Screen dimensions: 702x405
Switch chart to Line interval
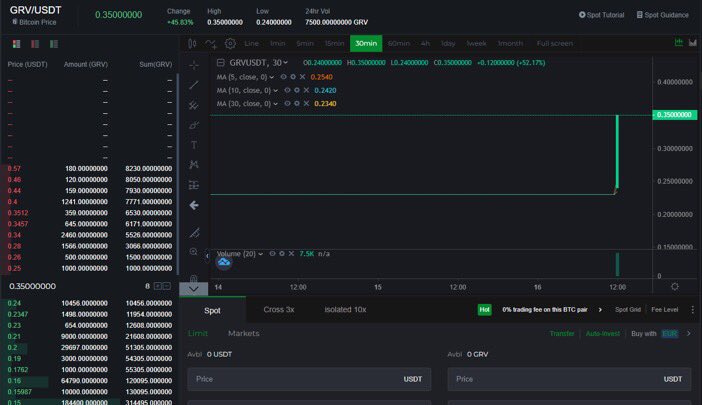pyautogui.click(x=252, y=43)
